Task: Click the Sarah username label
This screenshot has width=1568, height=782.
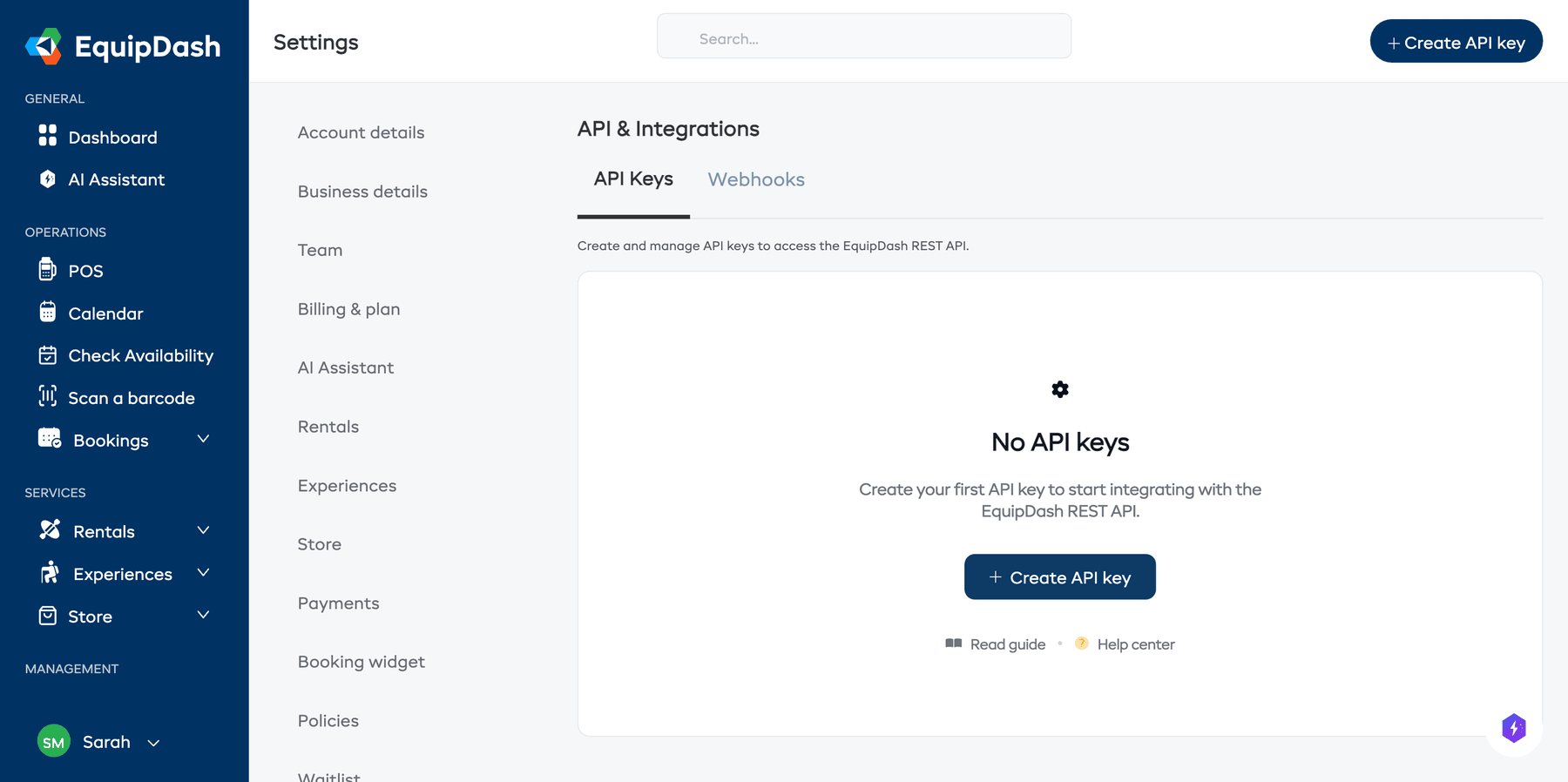Action: point(106,742)
